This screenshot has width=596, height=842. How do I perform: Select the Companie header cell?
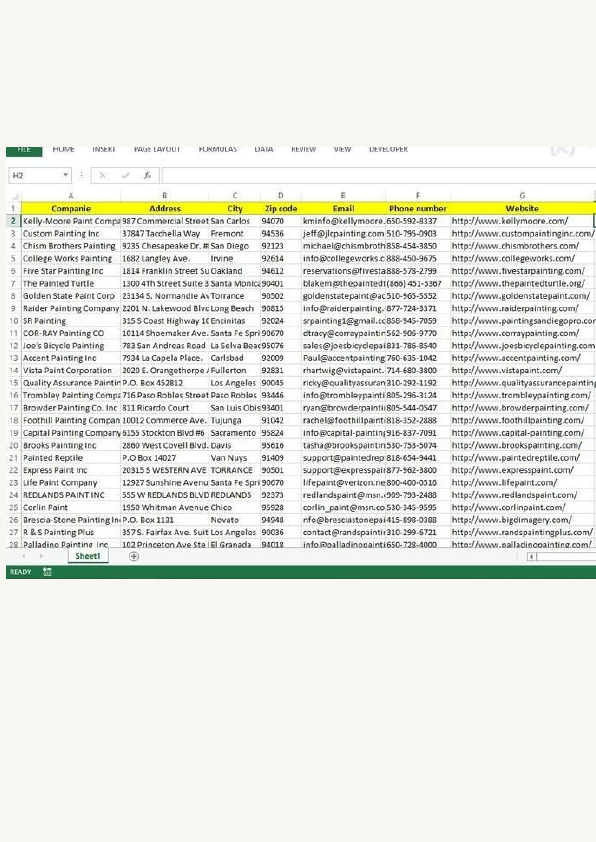click(71, 208)
